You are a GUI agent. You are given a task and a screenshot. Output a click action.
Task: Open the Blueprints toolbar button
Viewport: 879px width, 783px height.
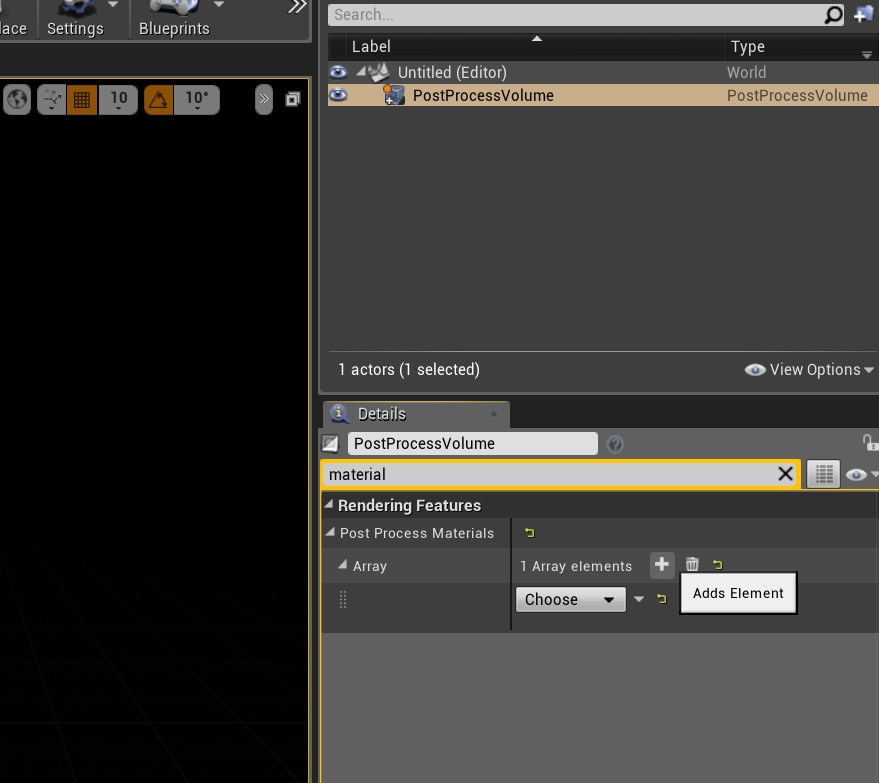174,20
